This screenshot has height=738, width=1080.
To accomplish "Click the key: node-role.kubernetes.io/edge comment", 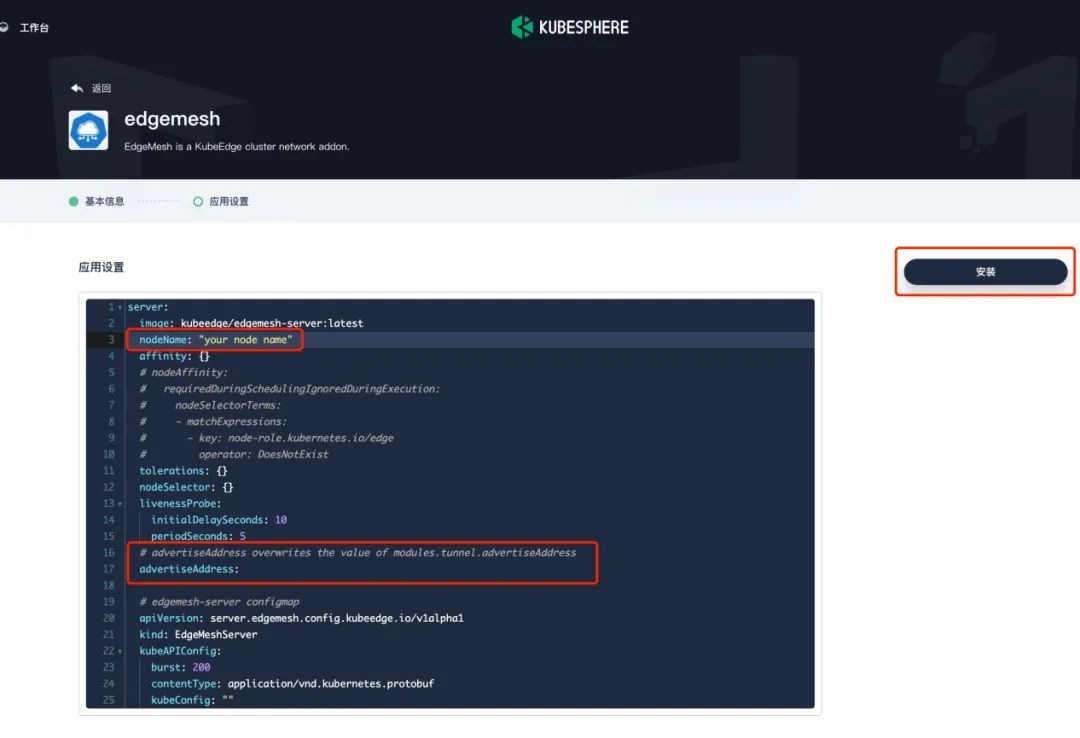I will pos(296,438).
